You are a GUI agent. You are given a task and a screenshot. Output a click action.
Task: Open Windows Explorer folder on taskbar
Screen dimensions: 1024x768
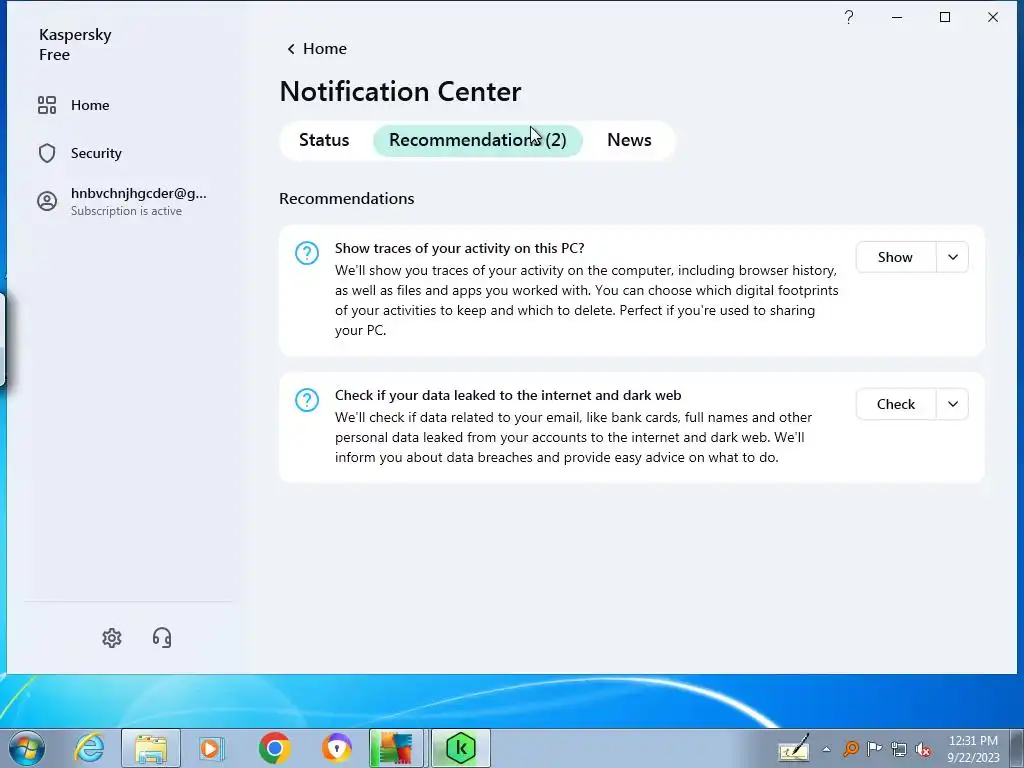pos(151,748)
